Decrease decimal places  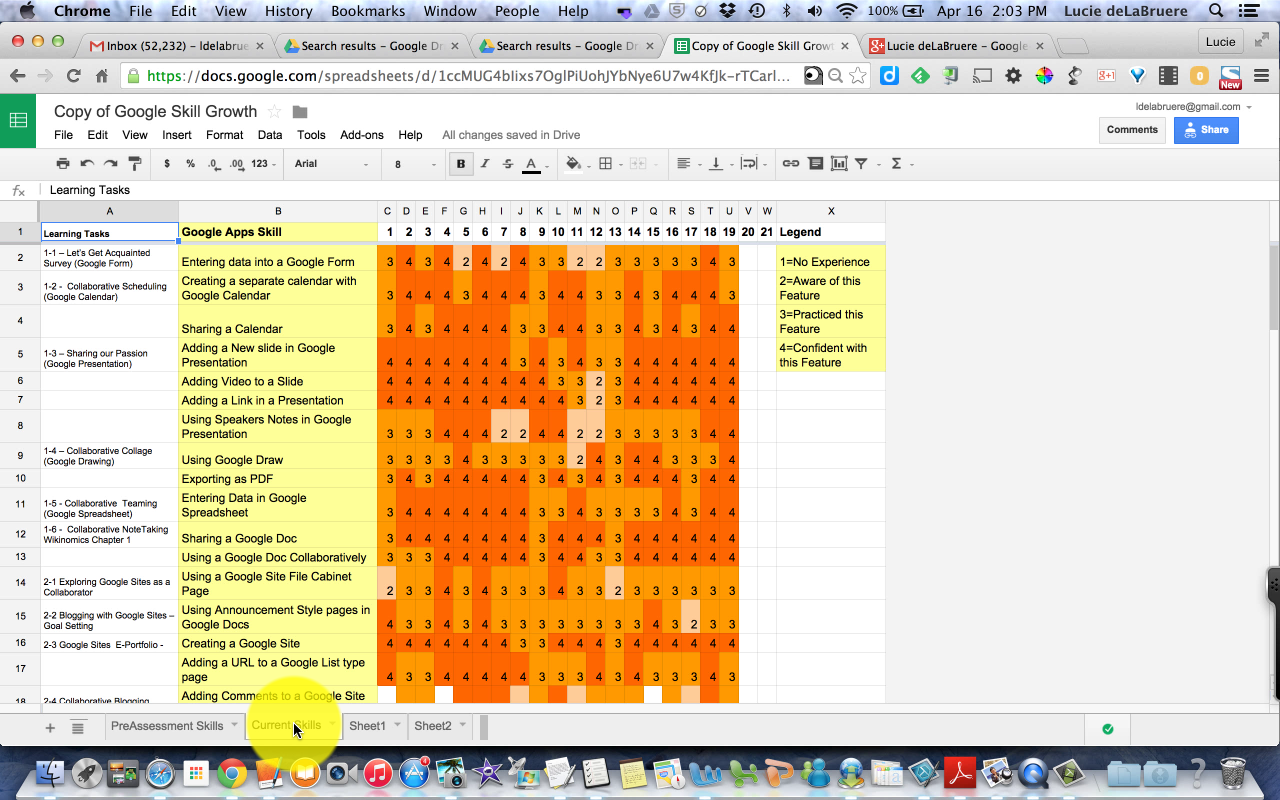click(214, 164)
